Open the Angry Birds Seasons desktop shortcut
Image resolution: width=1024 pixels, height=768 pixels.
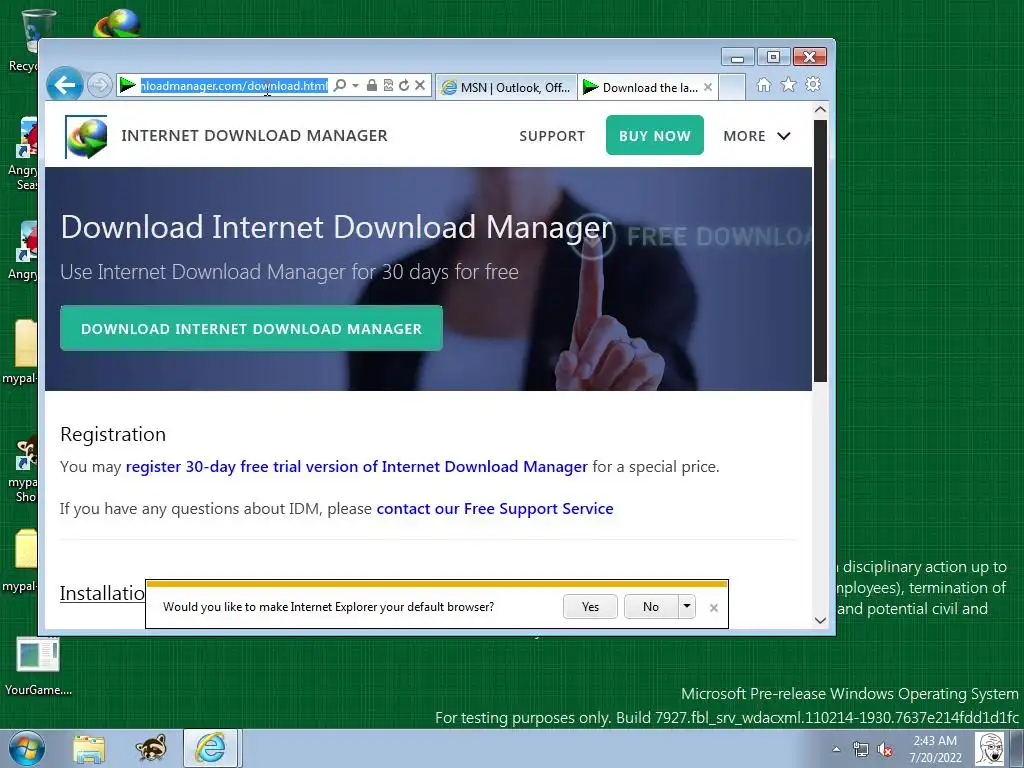(x=25, y=153)
